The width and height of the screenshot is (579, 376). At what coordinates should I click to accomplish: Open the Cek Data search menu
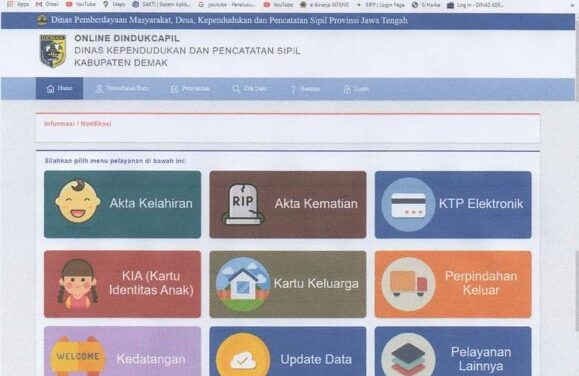(x=249, y=89)
